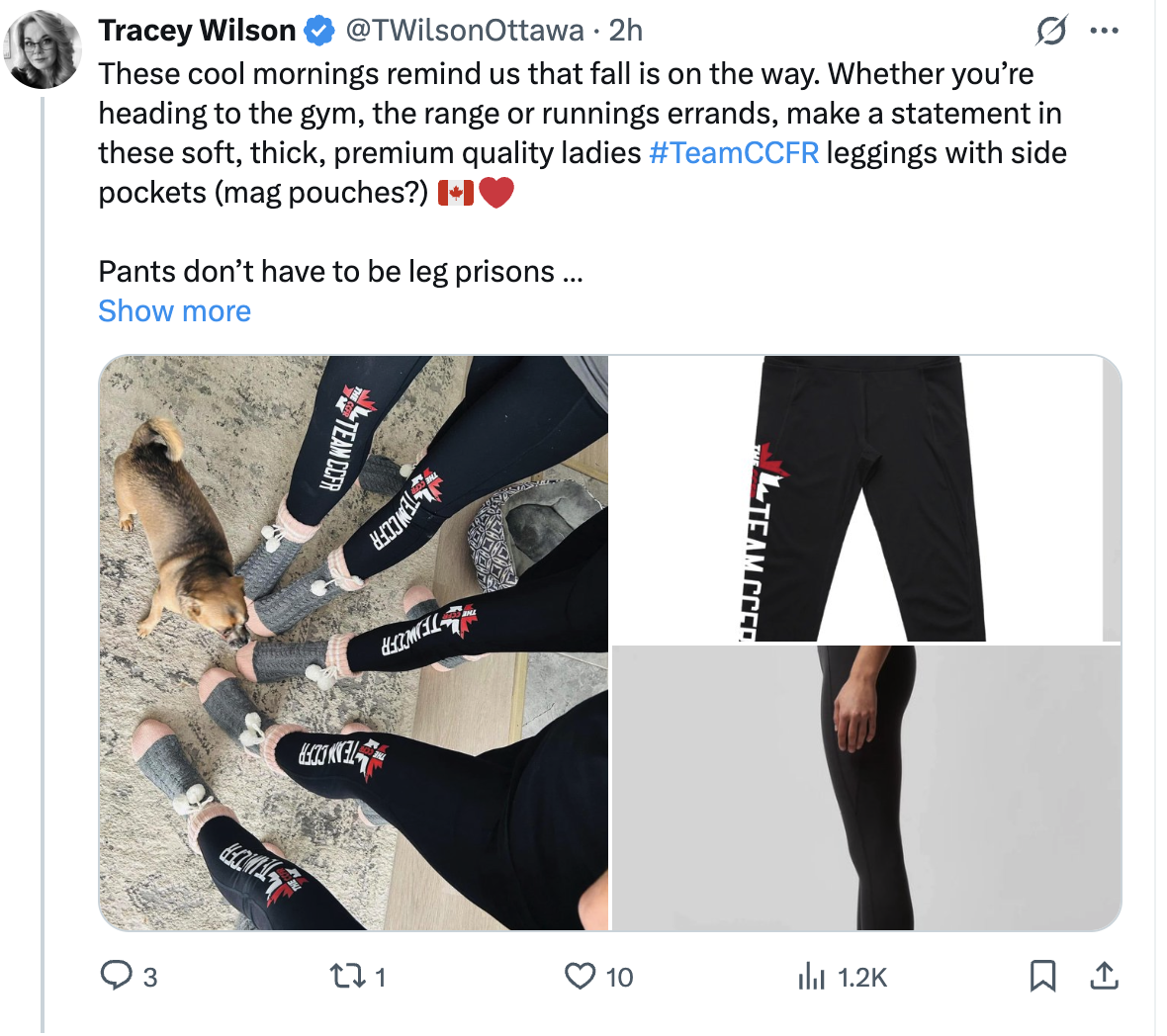Screen dimensions: 1167x1036
Task: Open the Team CCFR leggings product photo
Action: [865, 498]
